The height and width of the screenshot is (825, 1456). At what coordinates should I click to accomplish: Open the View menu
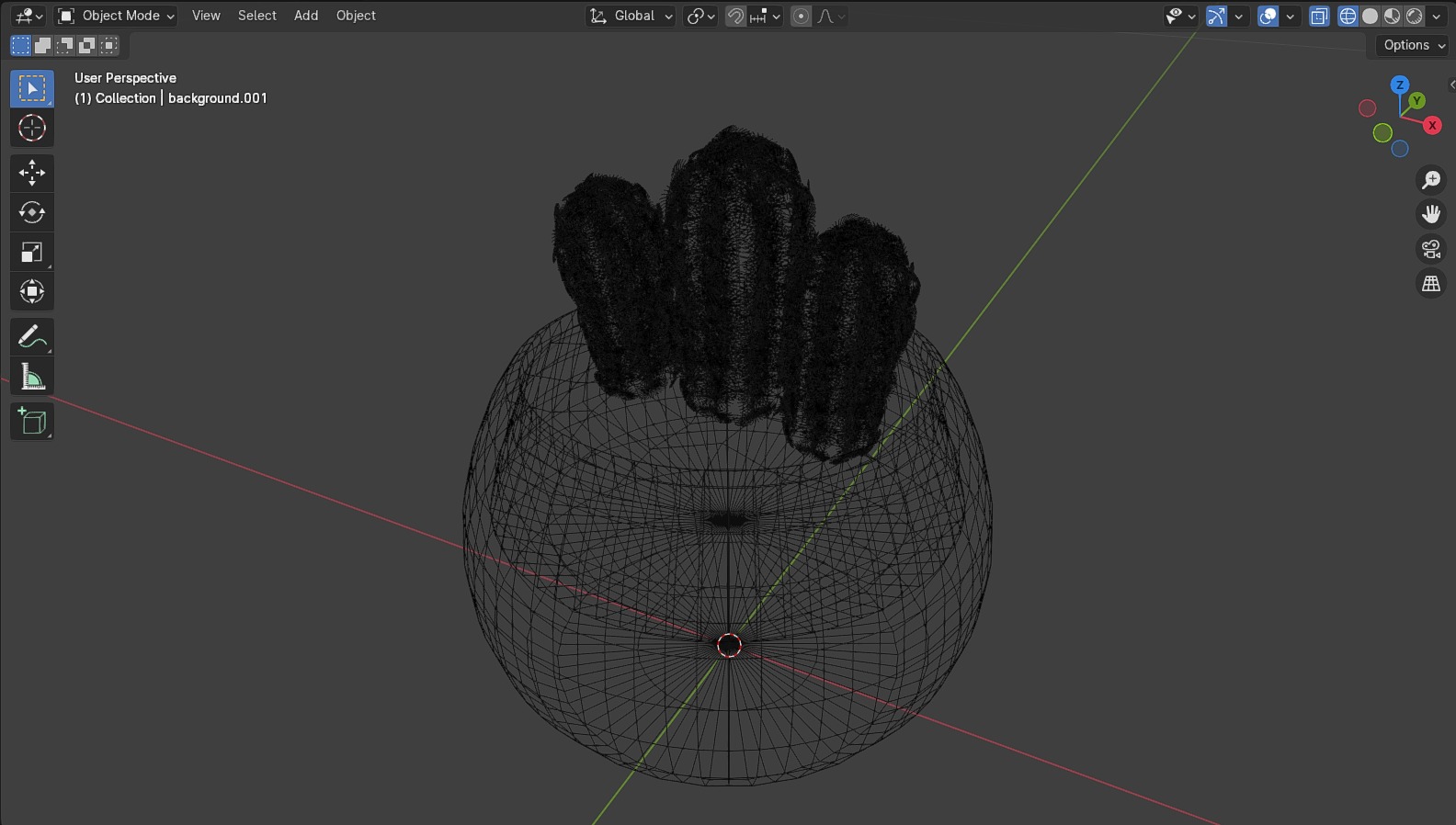[206, 16]
